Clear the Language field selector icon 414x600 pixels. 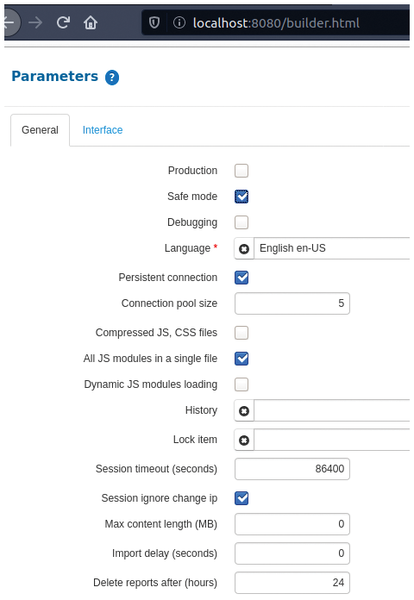244,249
